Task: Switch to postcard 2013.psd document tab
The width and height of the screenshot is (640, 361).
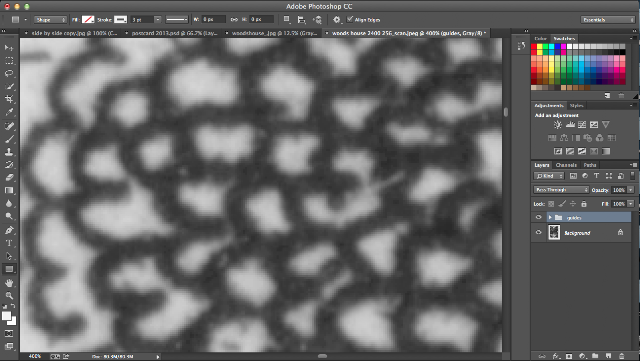Action: (174, 33)
